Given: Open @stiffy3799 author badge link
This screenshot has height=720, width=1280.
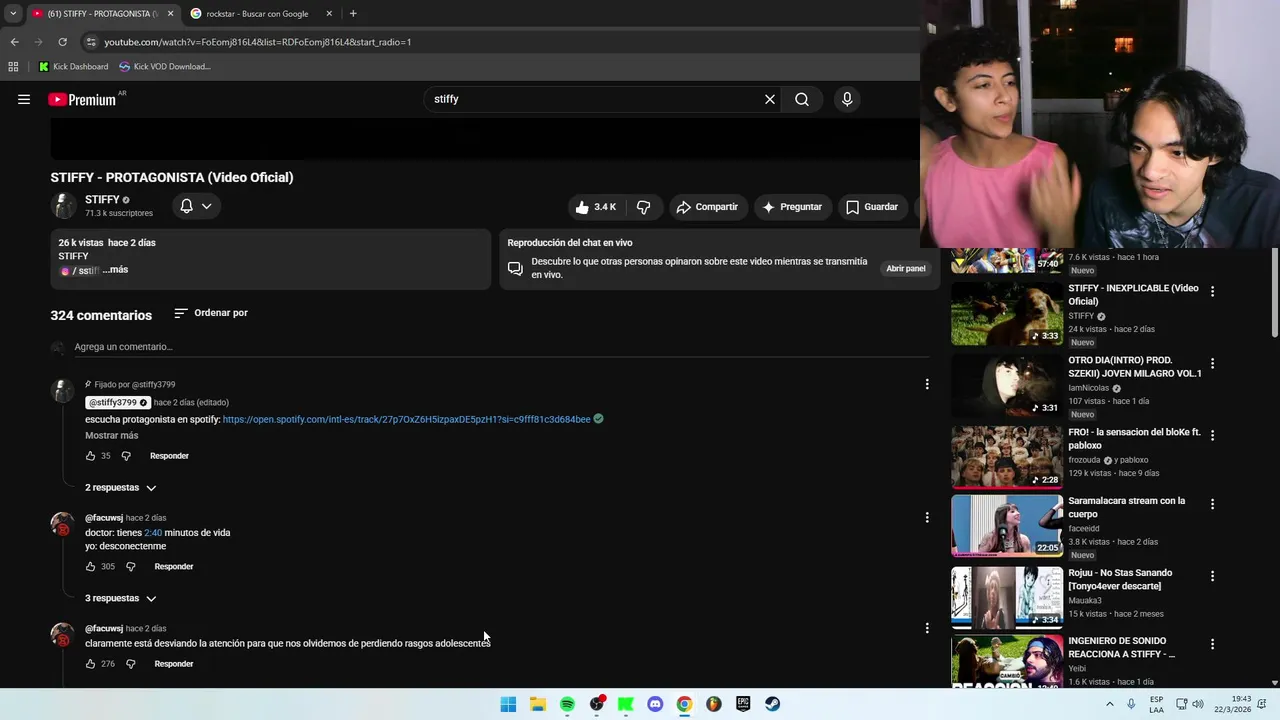Looking at the screenshot, I should [x=117, y=403].
